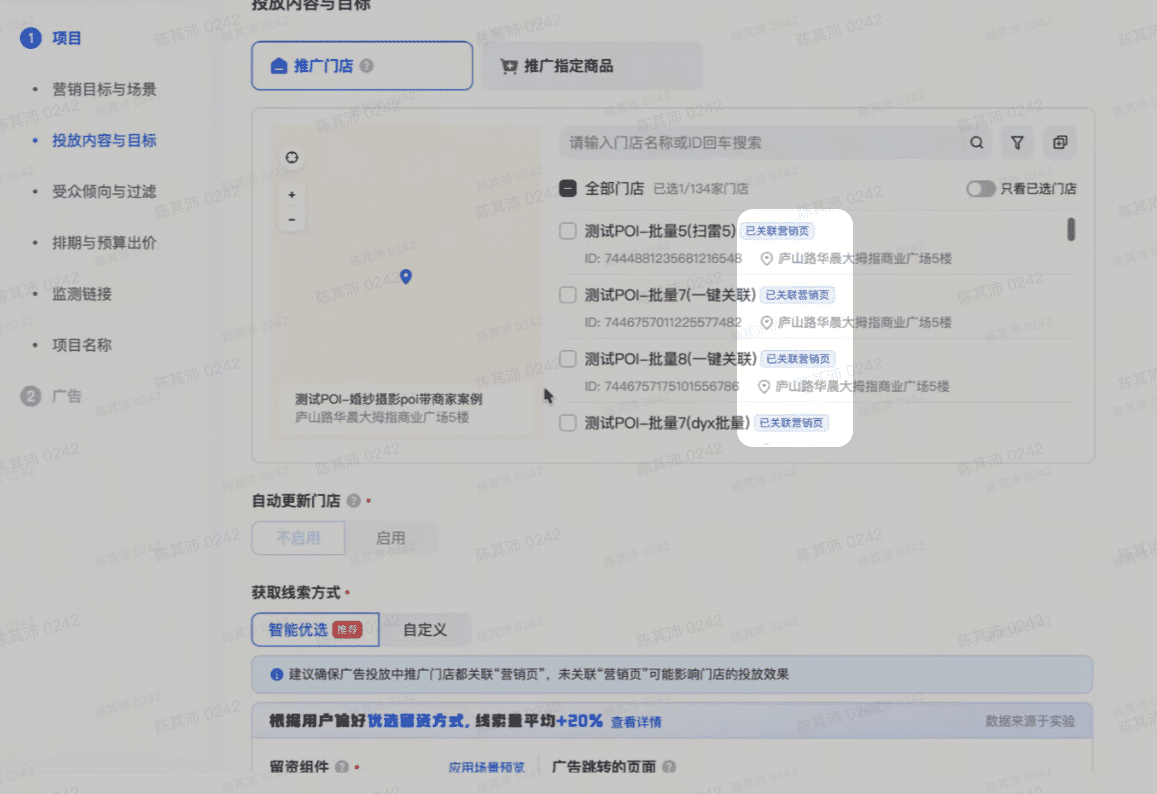The image size is (1157, 794).
Task: Click the batch copy icon beside filter
Action: pos(1060,143)
